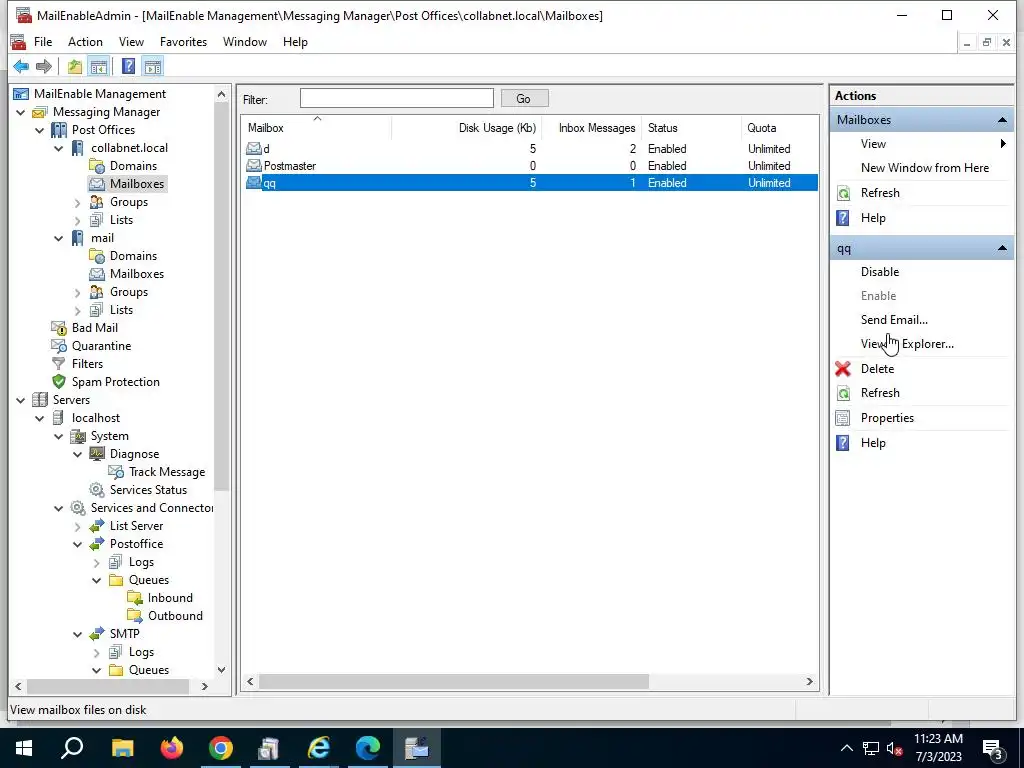Open the File menu
This screenshot has height=768, width=1024.
pos(42,42)
